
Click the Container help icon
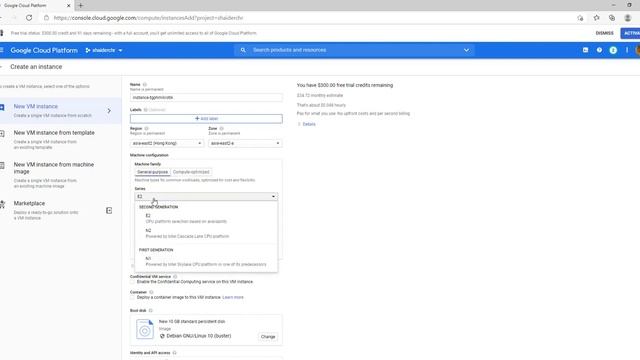point(151,292)
